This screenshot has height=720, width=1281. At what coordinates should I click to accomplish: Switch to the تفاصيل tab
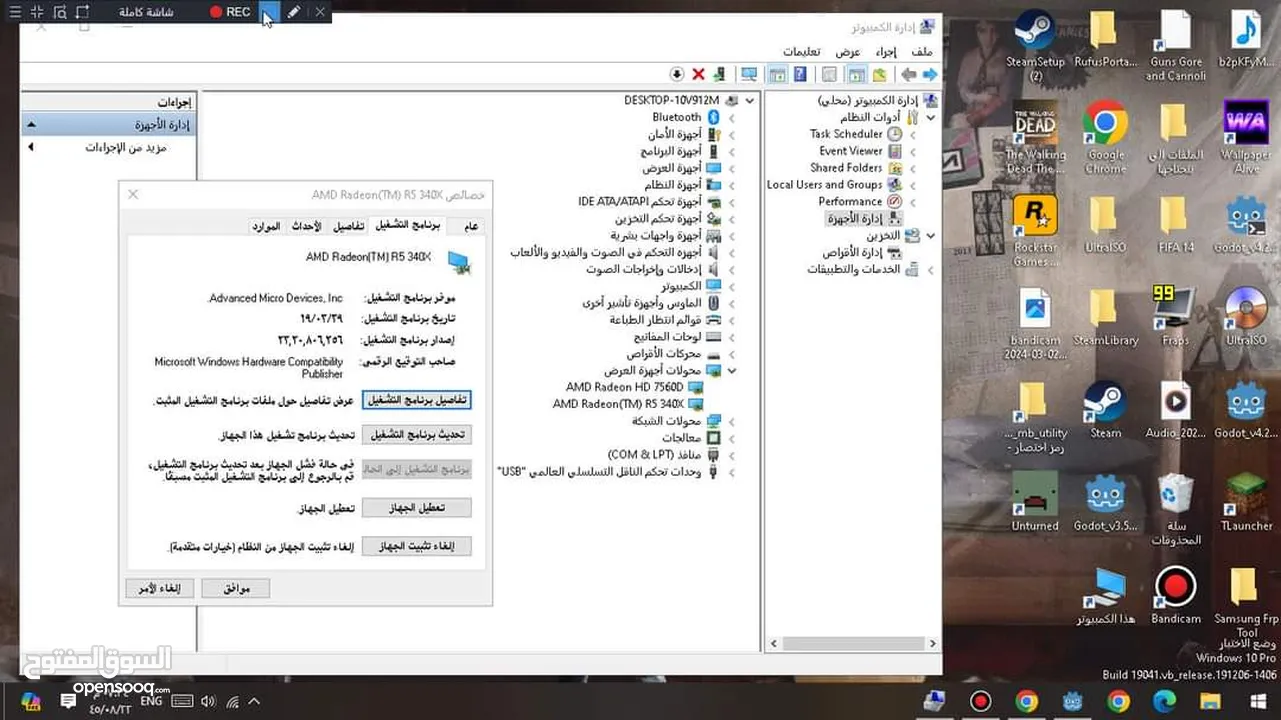pos(348,226)
